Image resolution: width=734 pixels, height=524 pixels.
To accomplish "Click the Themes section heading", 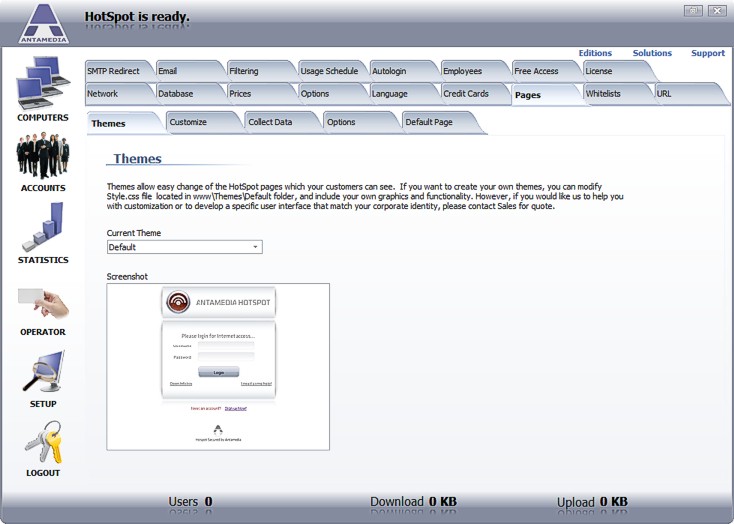I will click(x=138, y=159).
